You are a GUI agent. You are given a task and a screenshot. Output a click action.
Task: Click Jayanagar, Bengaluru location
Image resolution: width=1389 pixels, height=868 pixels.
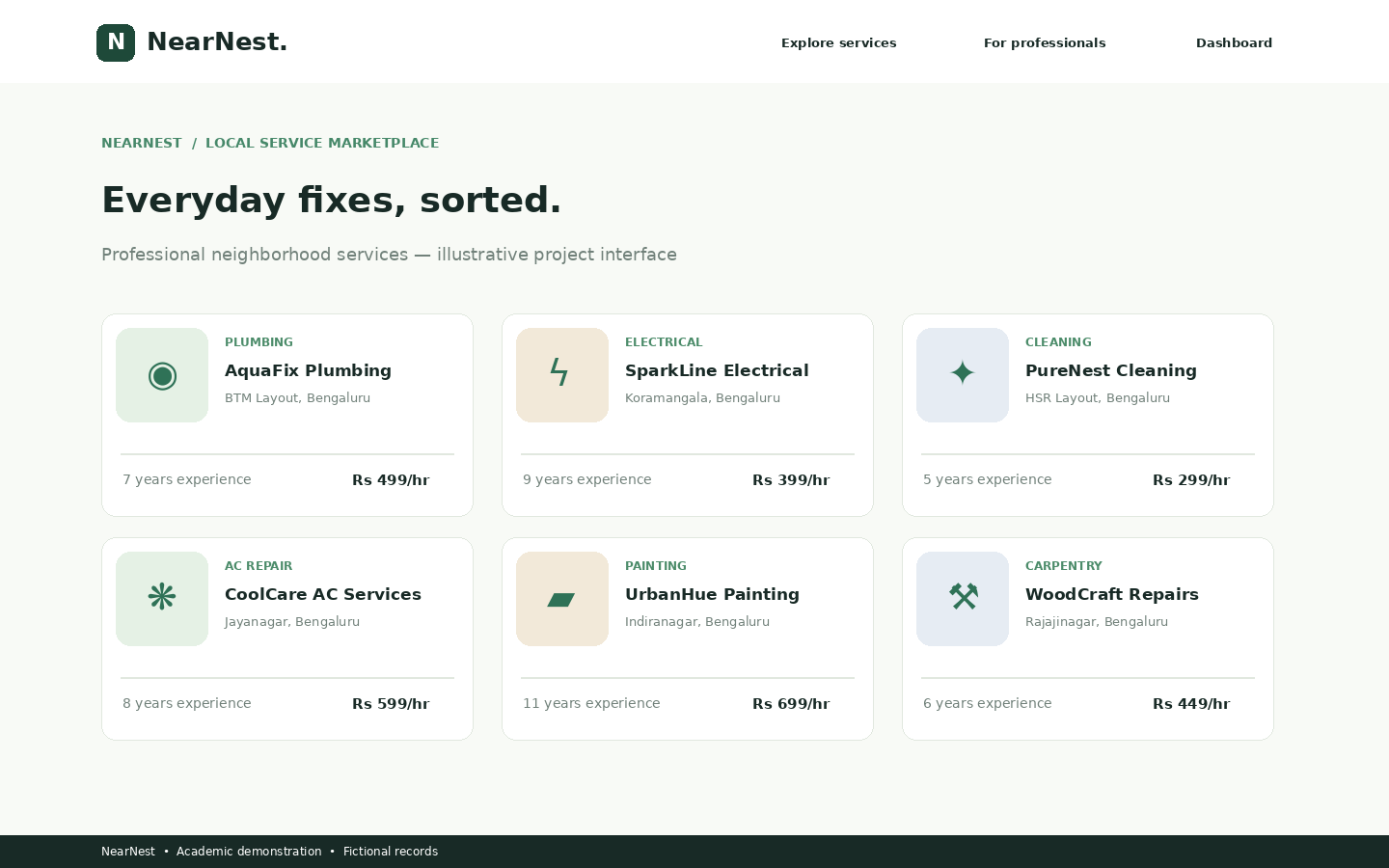tap(292, 622)
